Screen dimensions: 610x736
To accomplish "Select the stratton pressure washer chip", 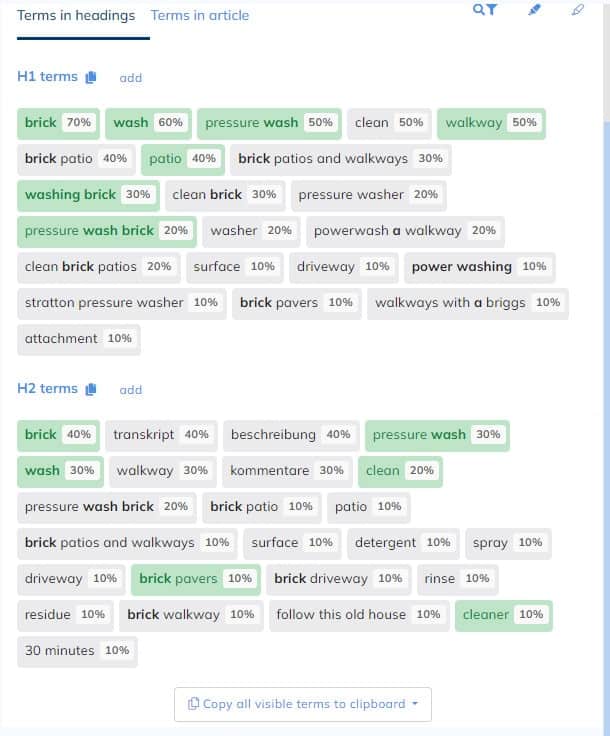I will pos(122,303).
